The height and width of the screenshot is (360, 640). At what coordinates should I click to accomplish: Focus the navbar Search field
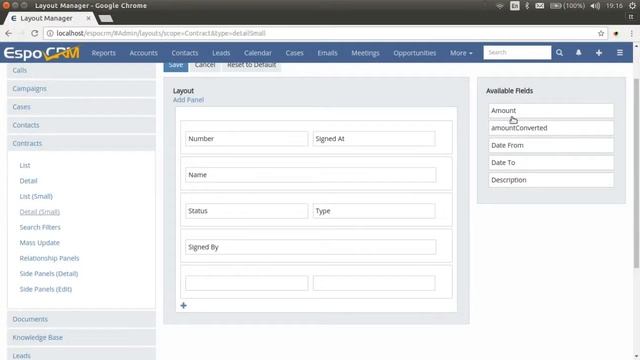[x=517, y=53]
